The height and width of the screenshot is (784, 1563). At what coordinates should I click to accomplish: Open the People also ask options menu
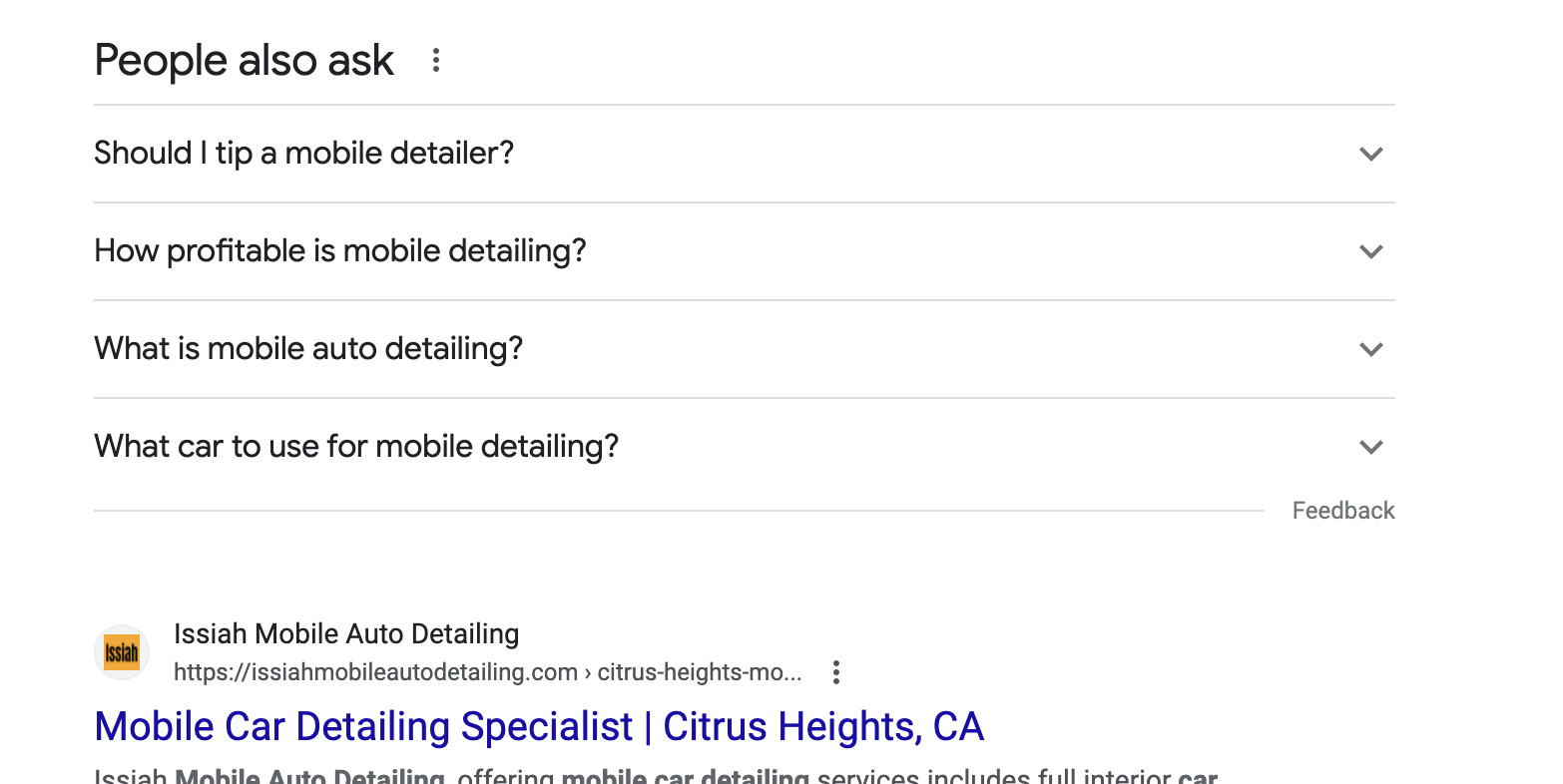(435, 61)
